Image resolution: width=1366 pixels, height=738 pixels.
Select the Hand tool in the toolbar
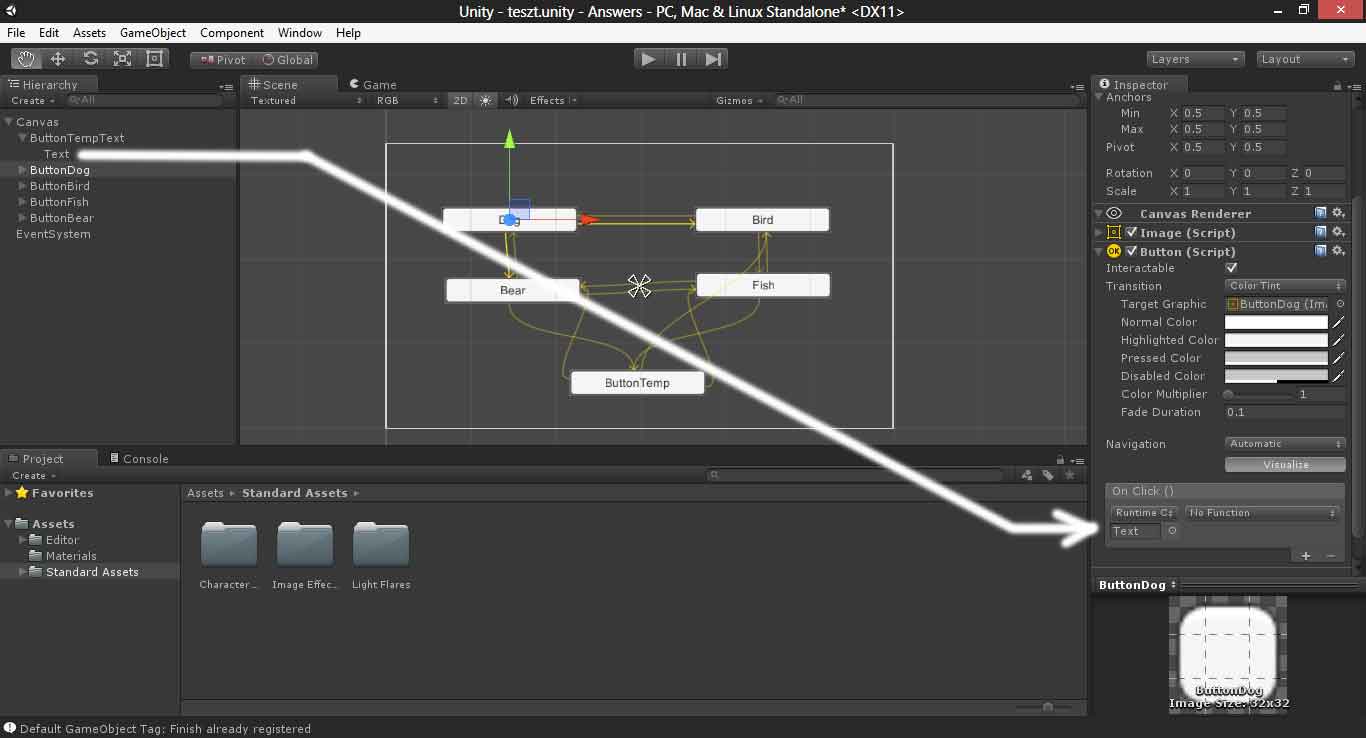[x=27, y=59]
